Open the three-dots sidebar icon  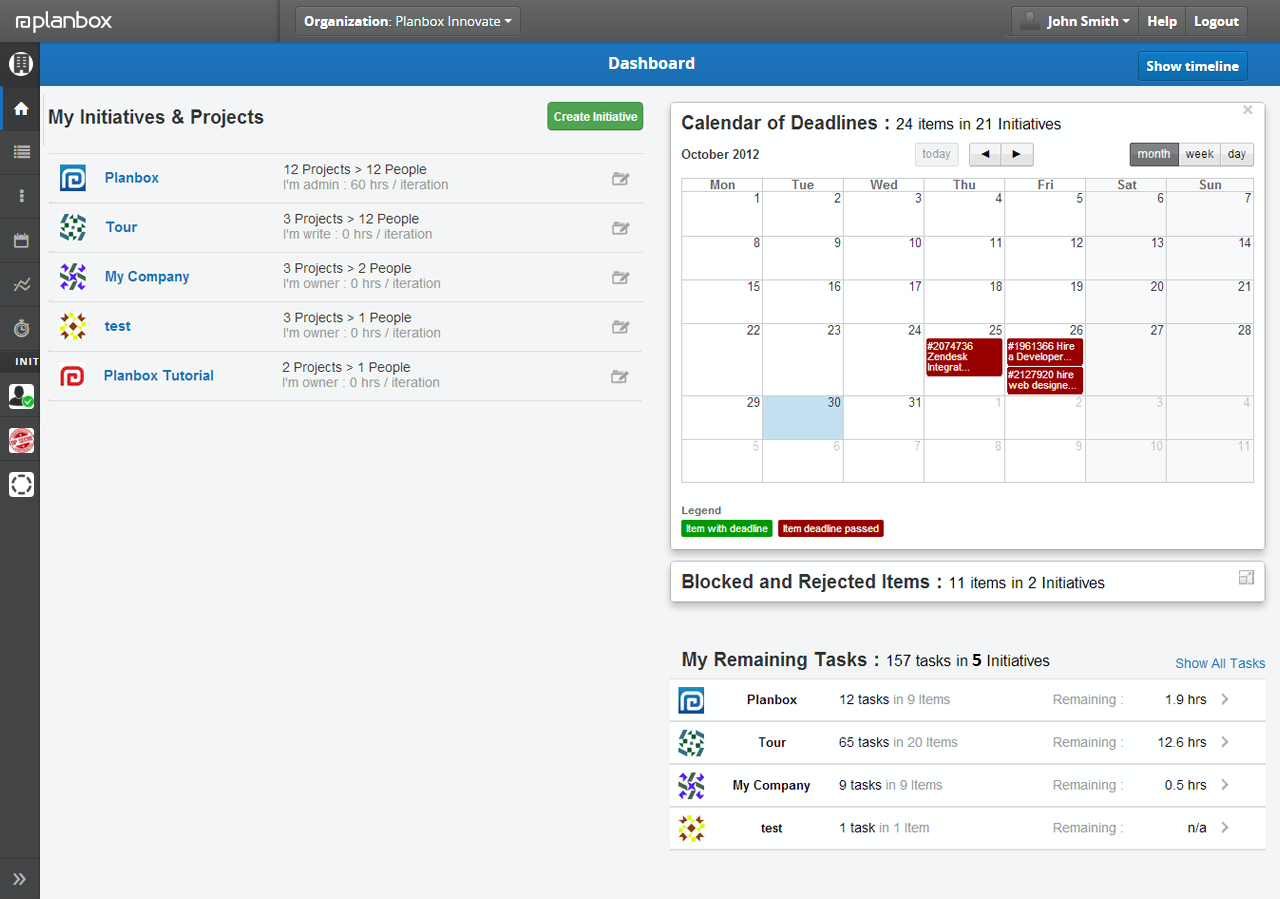coord(21,196)
